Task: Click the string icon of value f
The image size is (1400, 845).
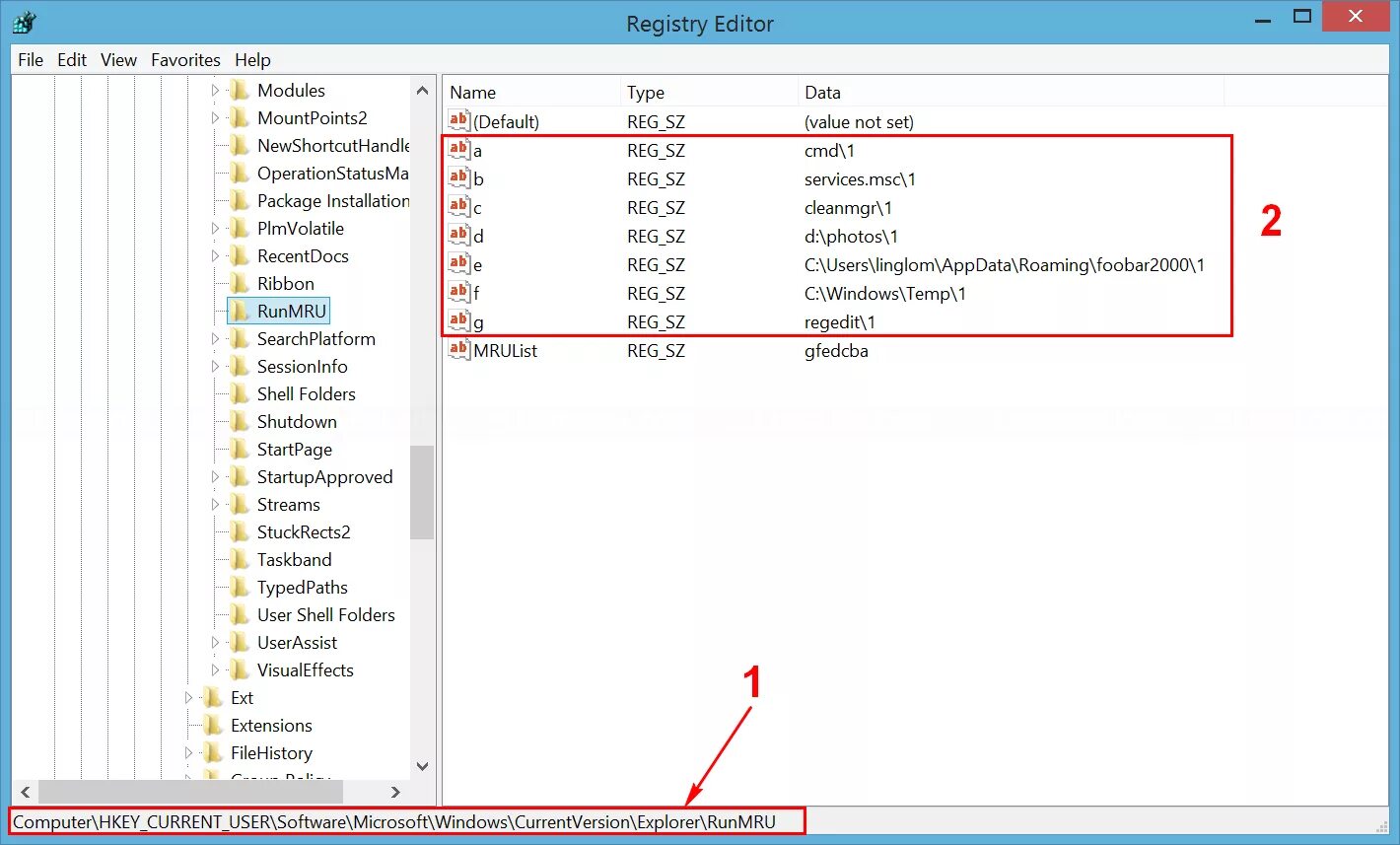Action: click(459, 293)
